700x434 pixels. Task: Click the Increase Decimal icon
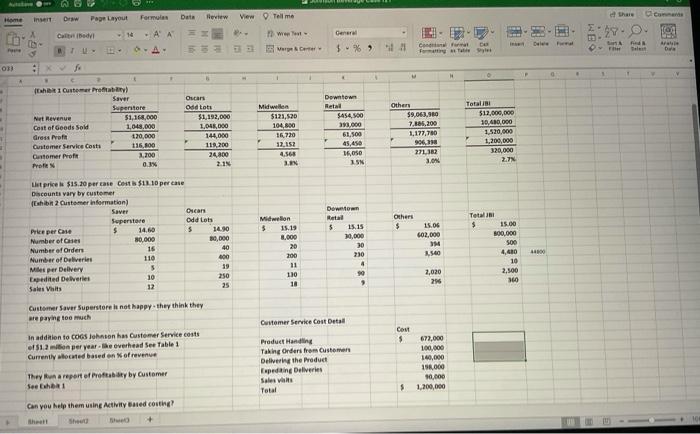[389, 48]
